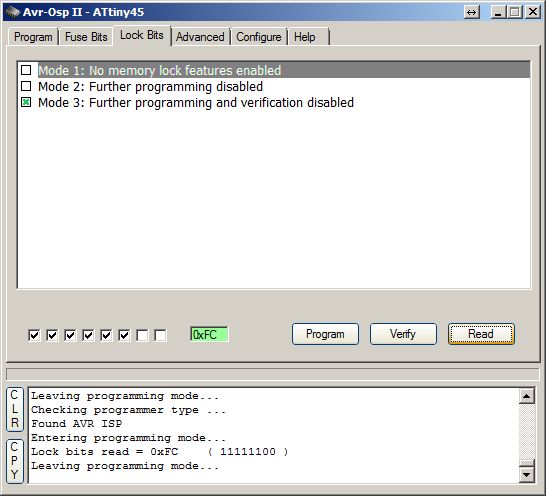Image resolution: width=546 pixels, height=496 pixels.
Task: Click 'Entering programming mode...' log line
Action: (128, 438)
